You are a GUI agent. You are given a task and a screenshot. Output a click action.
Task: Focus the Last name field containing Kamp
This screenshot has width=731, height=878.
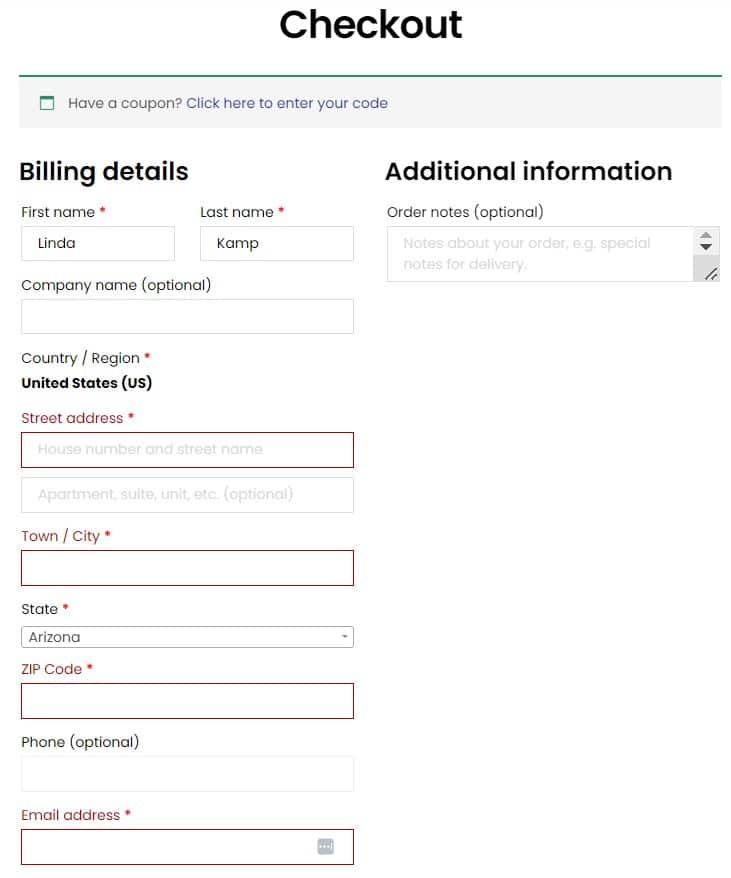click(x=277, y=243)
